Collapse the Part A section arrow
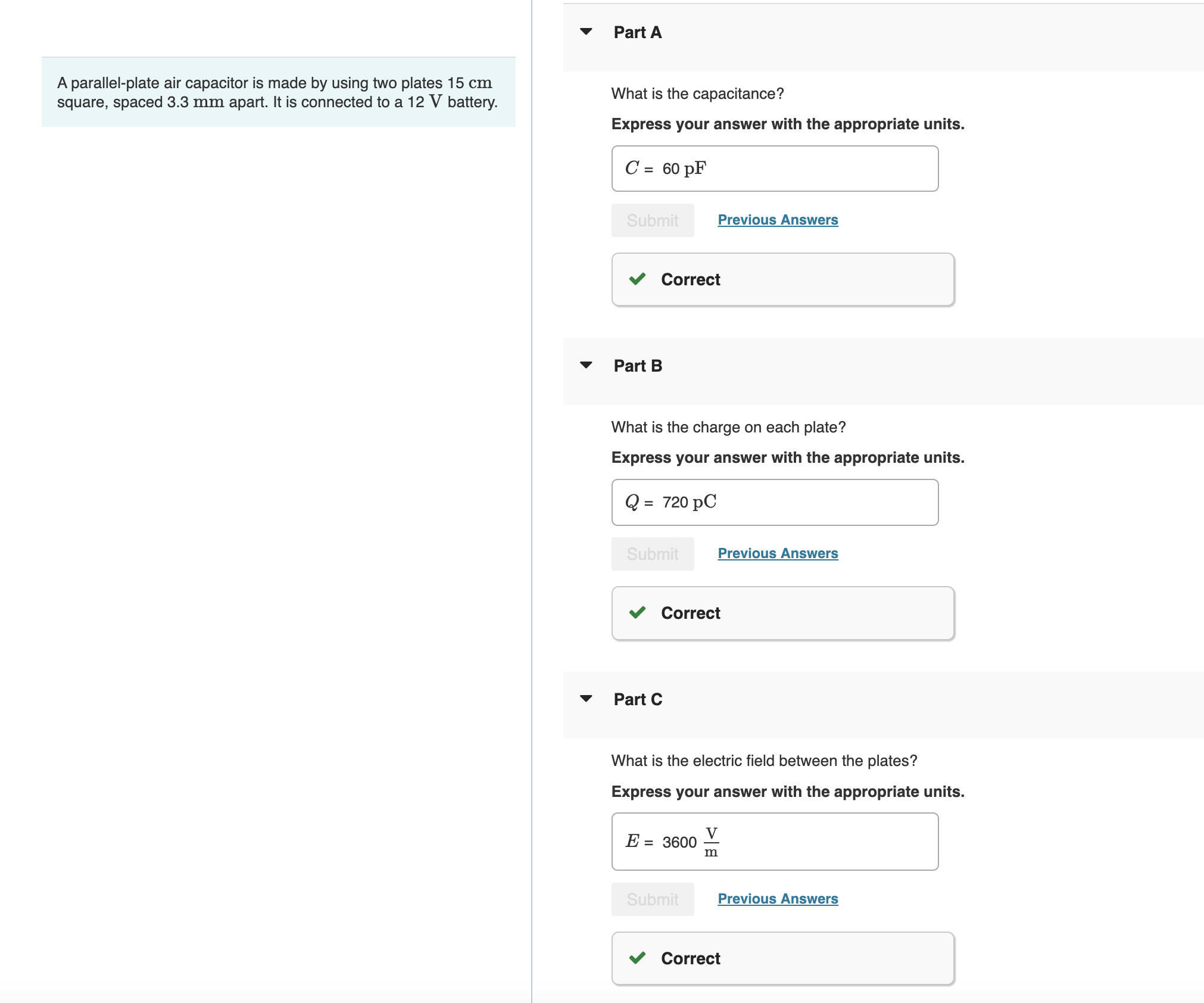This screenshot has height=1003, width=1204. (x=586, y=32)
